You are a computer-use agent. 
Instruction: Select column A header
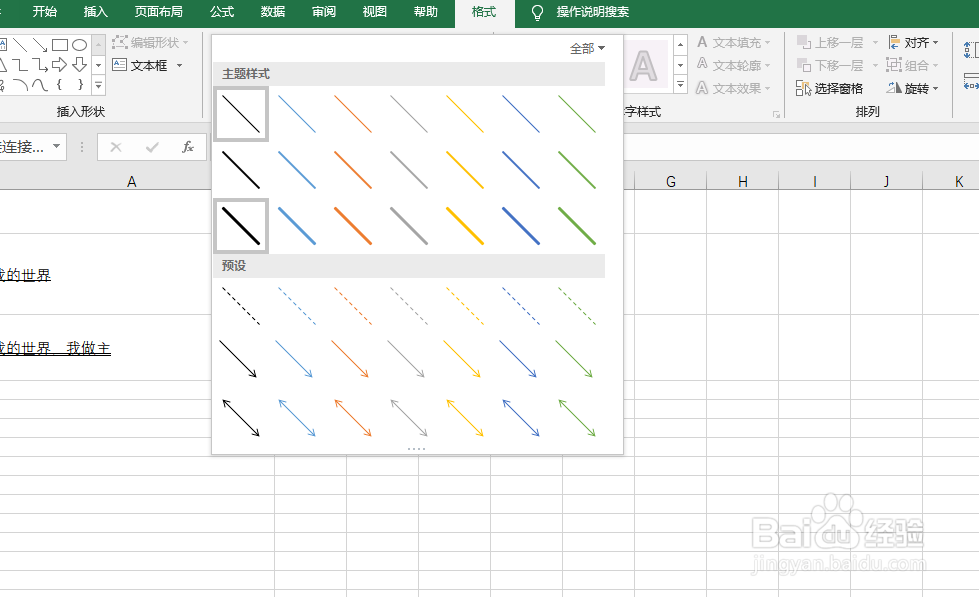point(132,182)
